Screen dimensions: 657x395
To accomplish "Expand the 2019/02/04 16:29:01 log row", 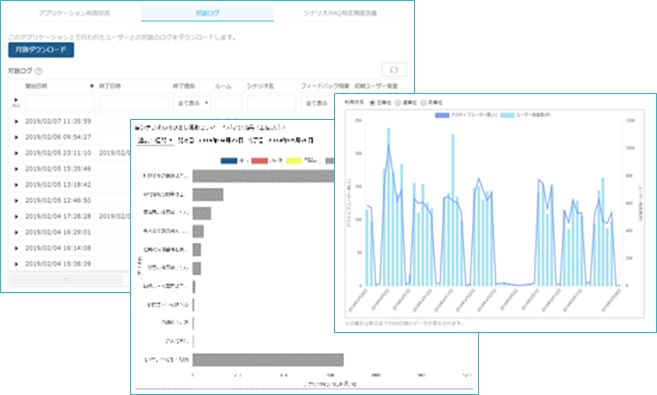I will pos(16,232).
